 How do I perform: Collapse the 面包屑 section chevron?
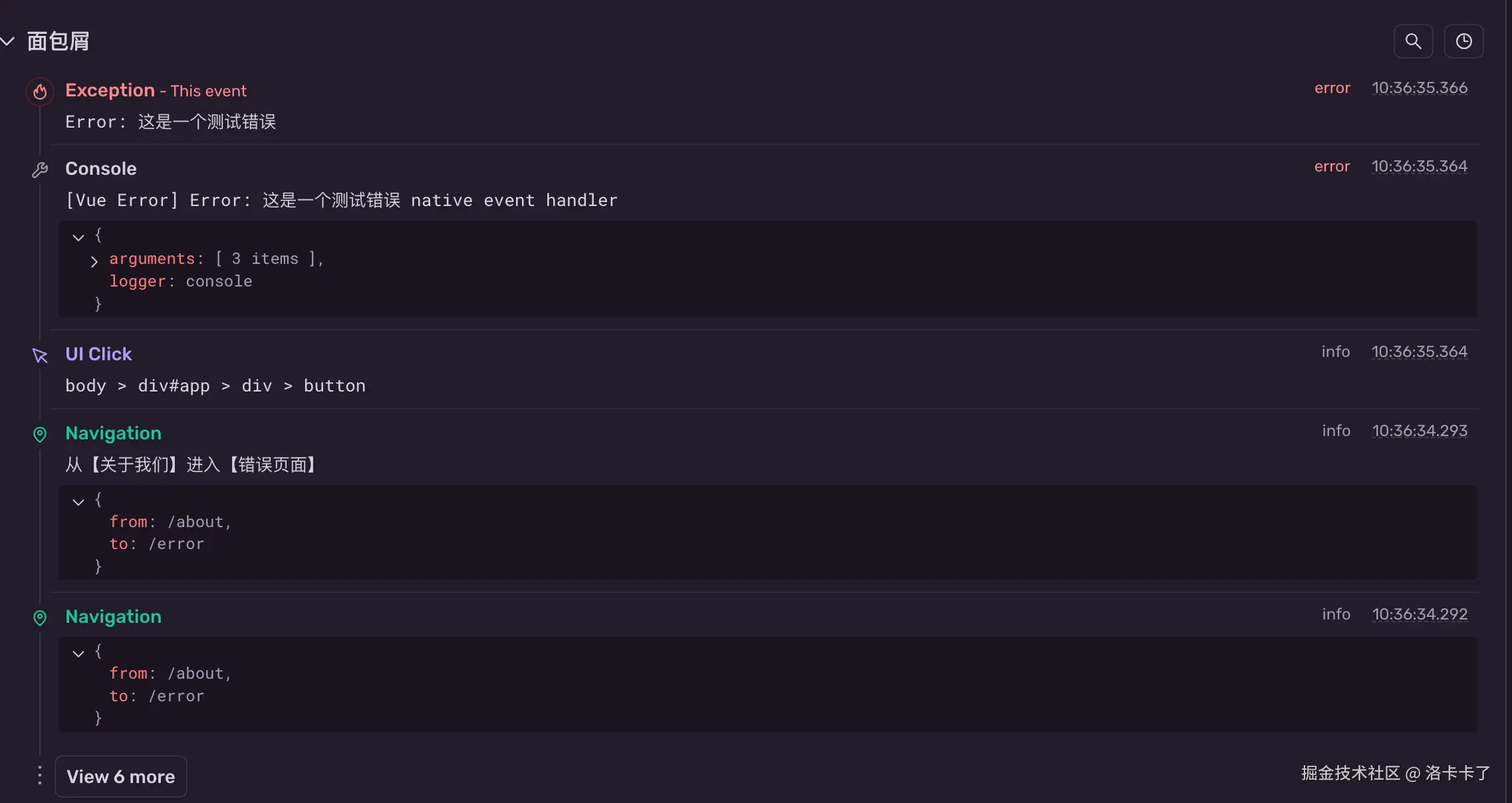(x=8, y=41)
